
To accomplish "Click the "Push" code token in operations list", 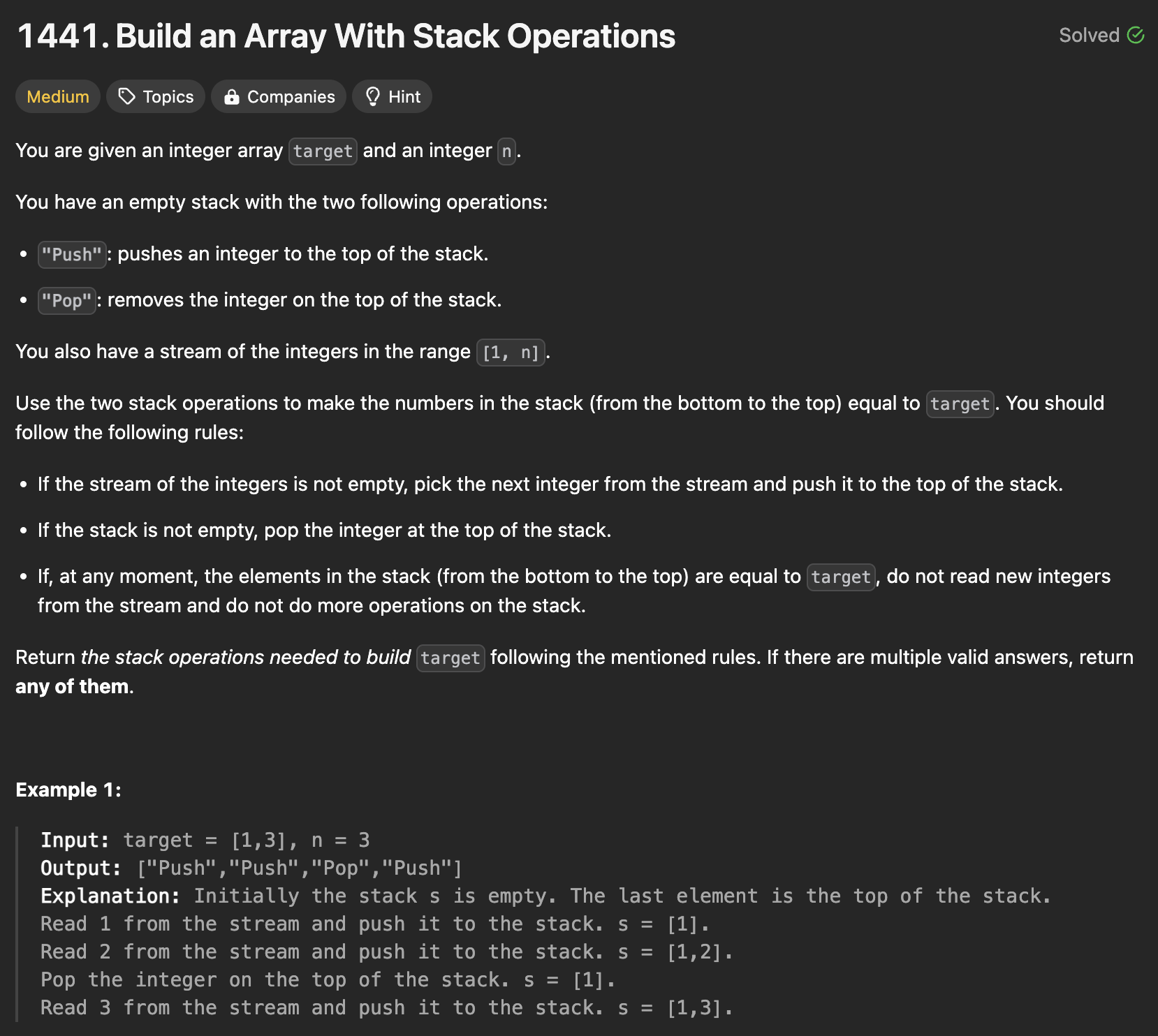I will 71,254.
